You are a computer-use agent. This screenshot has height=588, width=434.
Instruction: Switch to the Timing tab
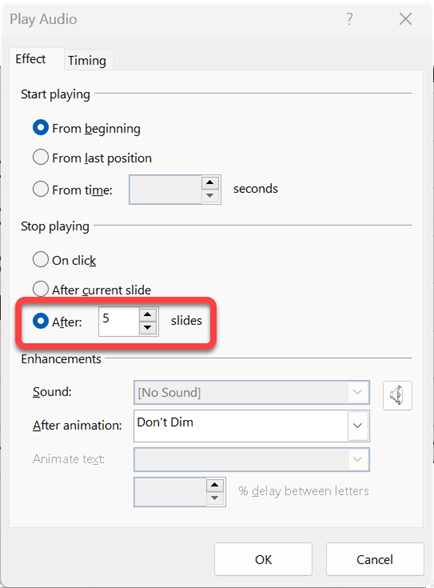(87, 60)
